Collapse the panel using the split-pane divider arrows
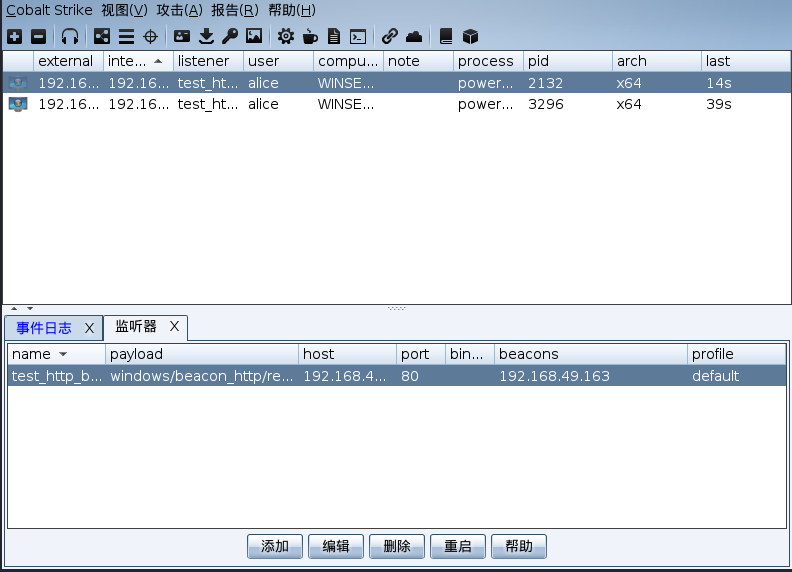Screen dimensions: 792x572 [x=15, y=308]
